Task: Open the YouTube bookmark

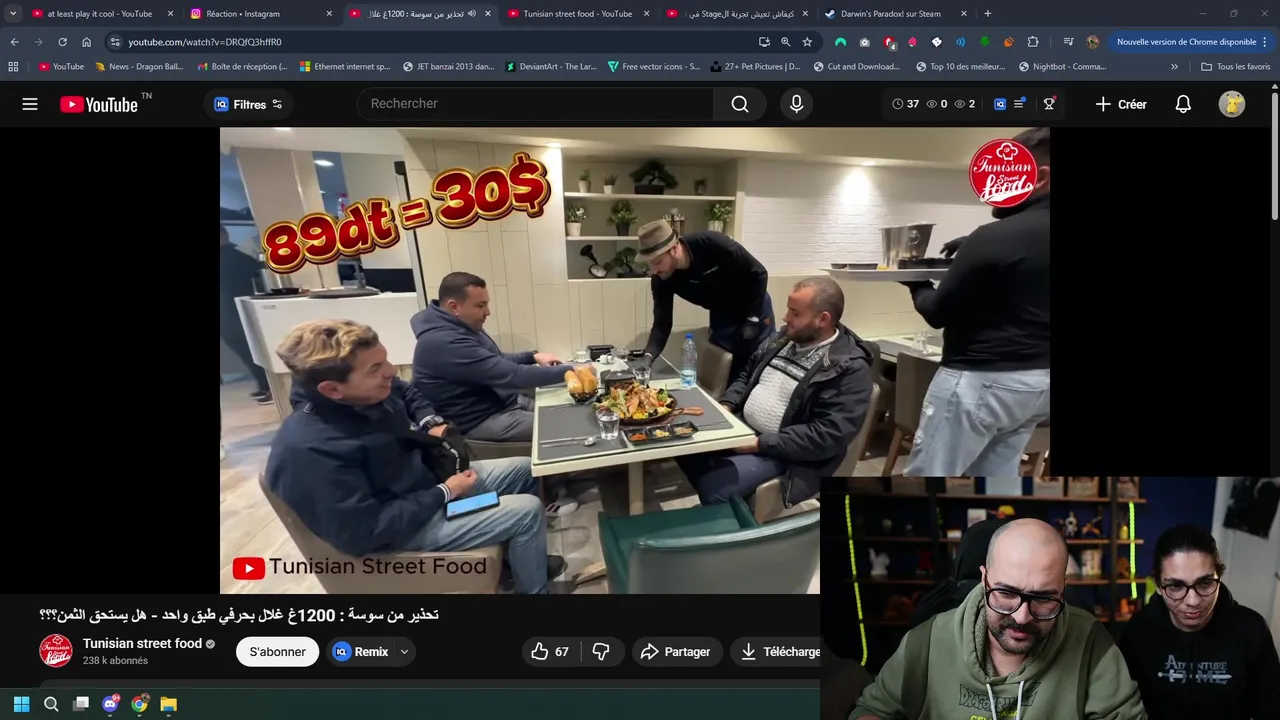Action: tap(61, 67)
